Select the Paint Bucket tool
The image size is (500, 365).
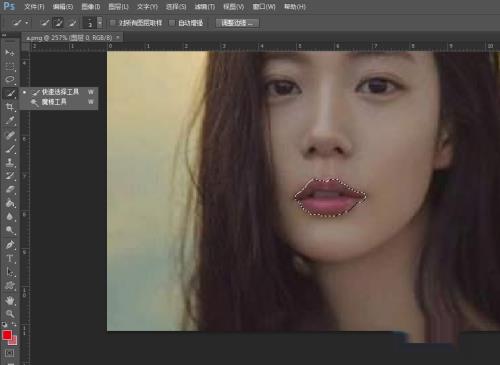10,203
